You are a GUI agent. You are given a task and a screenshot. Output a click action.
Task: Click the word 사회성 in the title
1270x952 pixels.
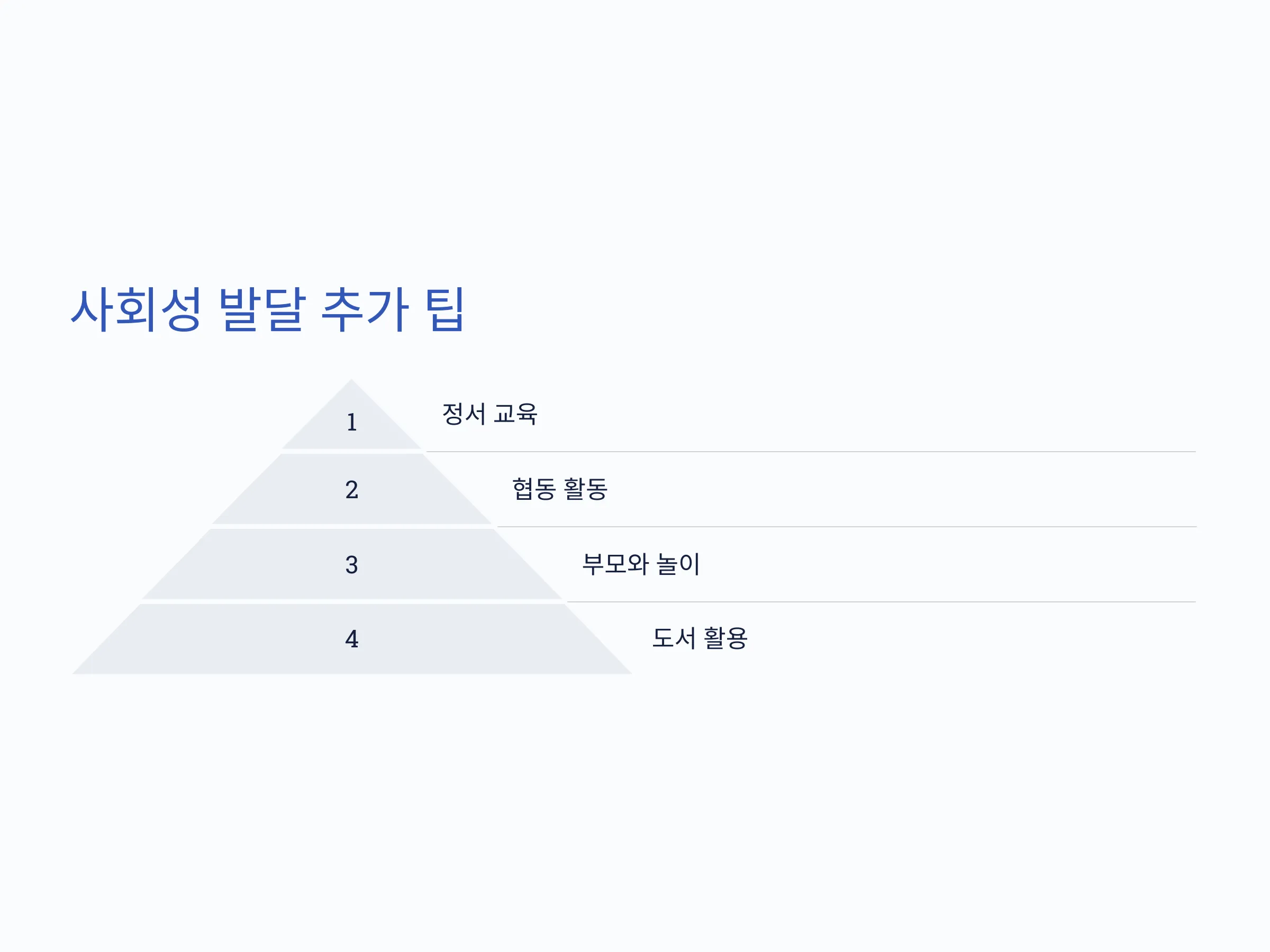136,309
